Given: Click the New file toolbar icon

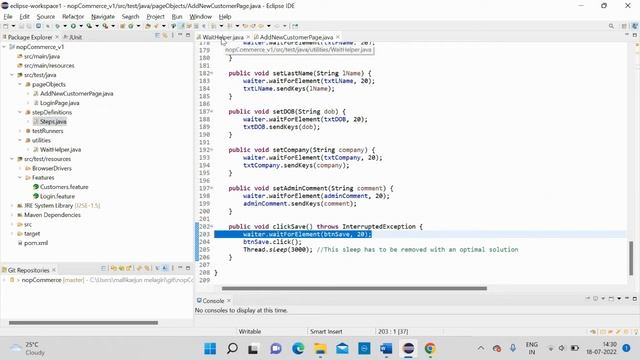Looking at the screenshot, I should tap(6, 26).
